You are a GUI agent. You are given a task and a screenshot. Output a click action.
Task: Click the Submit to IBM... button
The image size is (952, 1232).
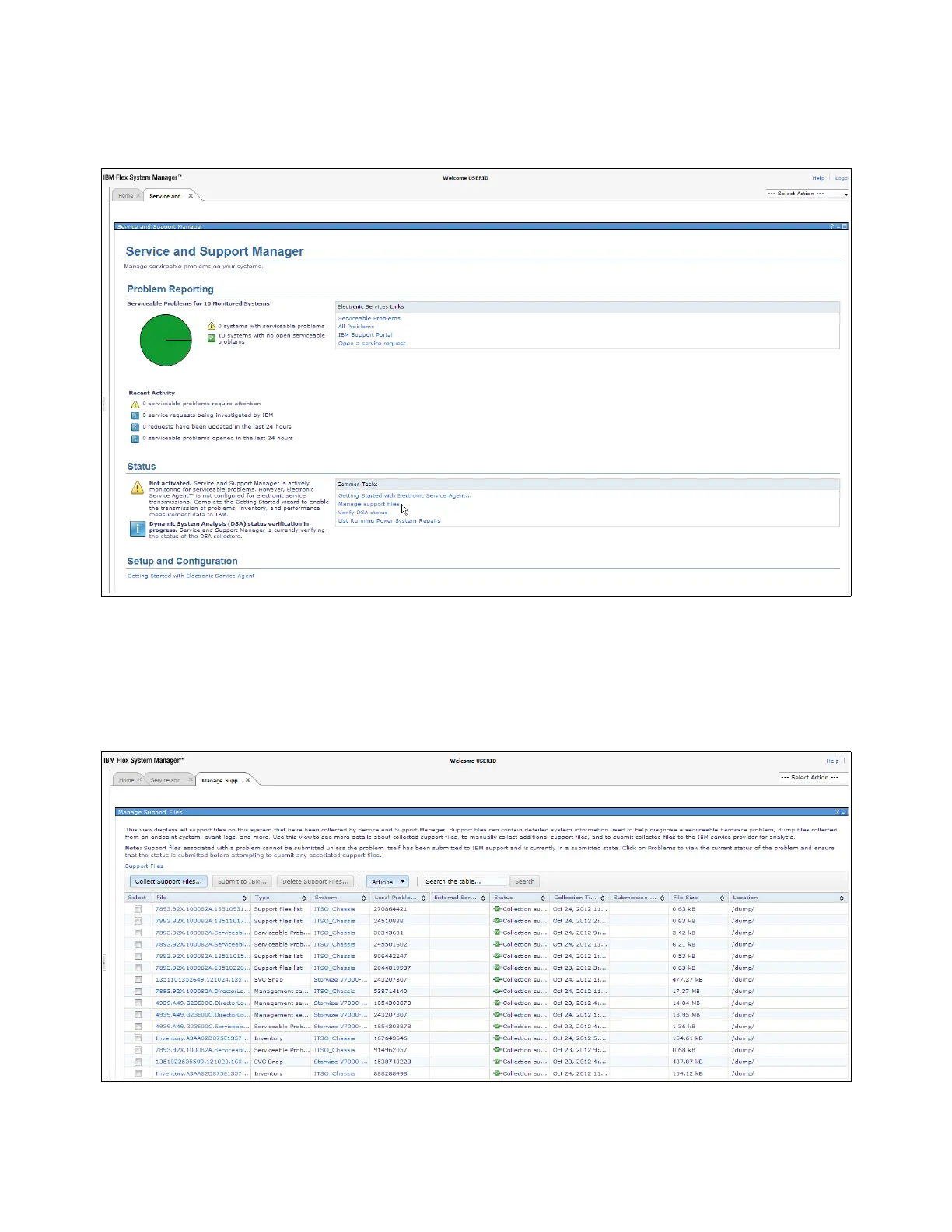242,881
